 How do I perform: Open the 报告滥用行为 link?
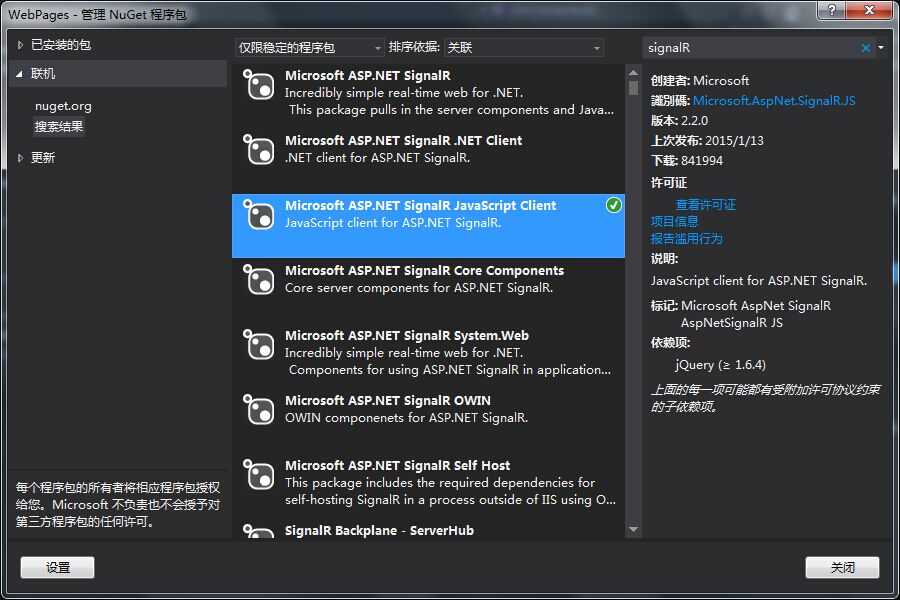tap(686, 239)
